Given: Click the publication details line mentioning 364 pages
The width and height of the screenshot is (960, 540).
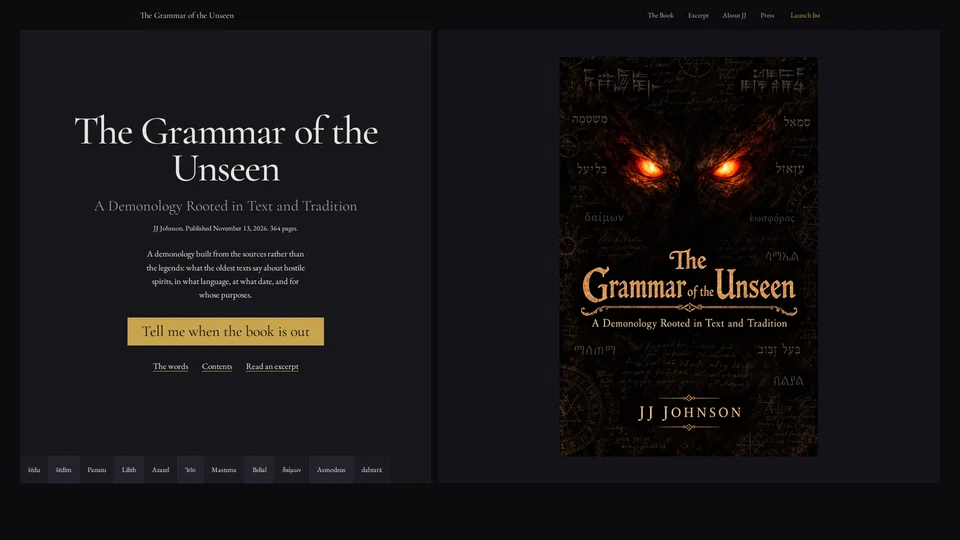Looking at the screenshot, I should pos(225,228).
